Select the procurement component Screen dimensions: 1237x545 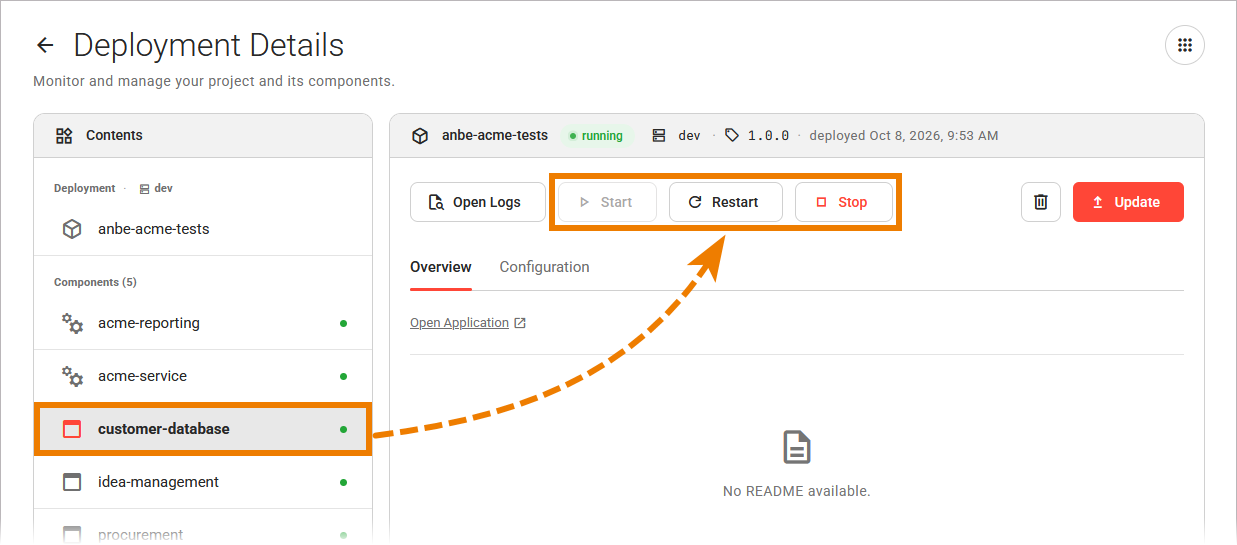(x=203, y=527)
